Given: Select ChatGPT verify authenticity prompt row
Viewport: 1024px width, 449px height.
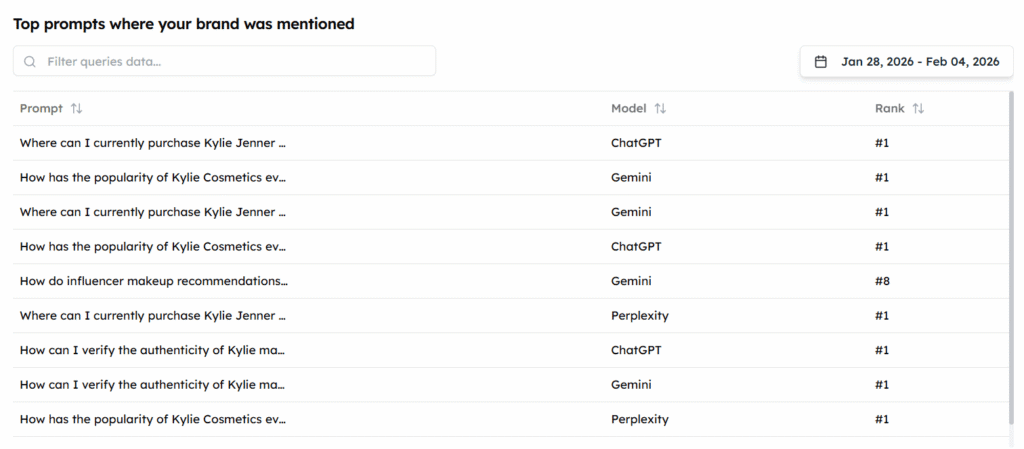Looking at the screenshot, I should (153, 350).
